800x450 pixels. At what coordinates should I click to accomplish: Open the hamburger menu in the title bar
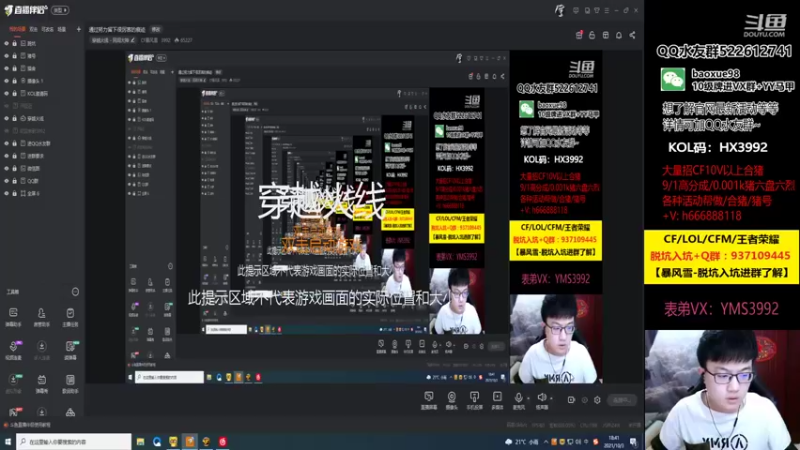[x=607, y=10]
